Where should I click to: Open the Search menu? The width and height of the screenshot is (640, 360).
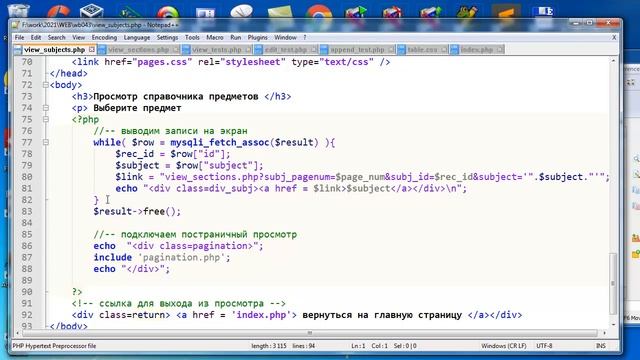56,37
